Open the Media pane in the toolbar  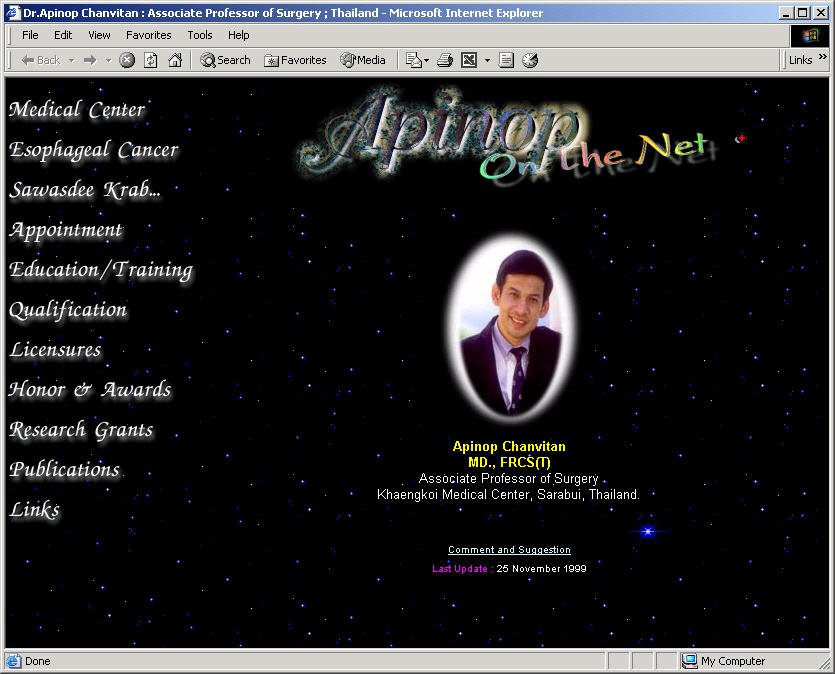[x=363, y=60]
